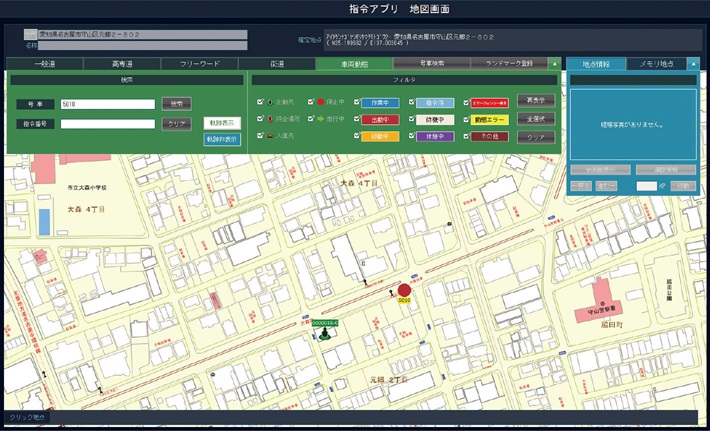Click the 守山警察署 police symbol on the map
Screen dimensions: 710x431
coord(603,303)
